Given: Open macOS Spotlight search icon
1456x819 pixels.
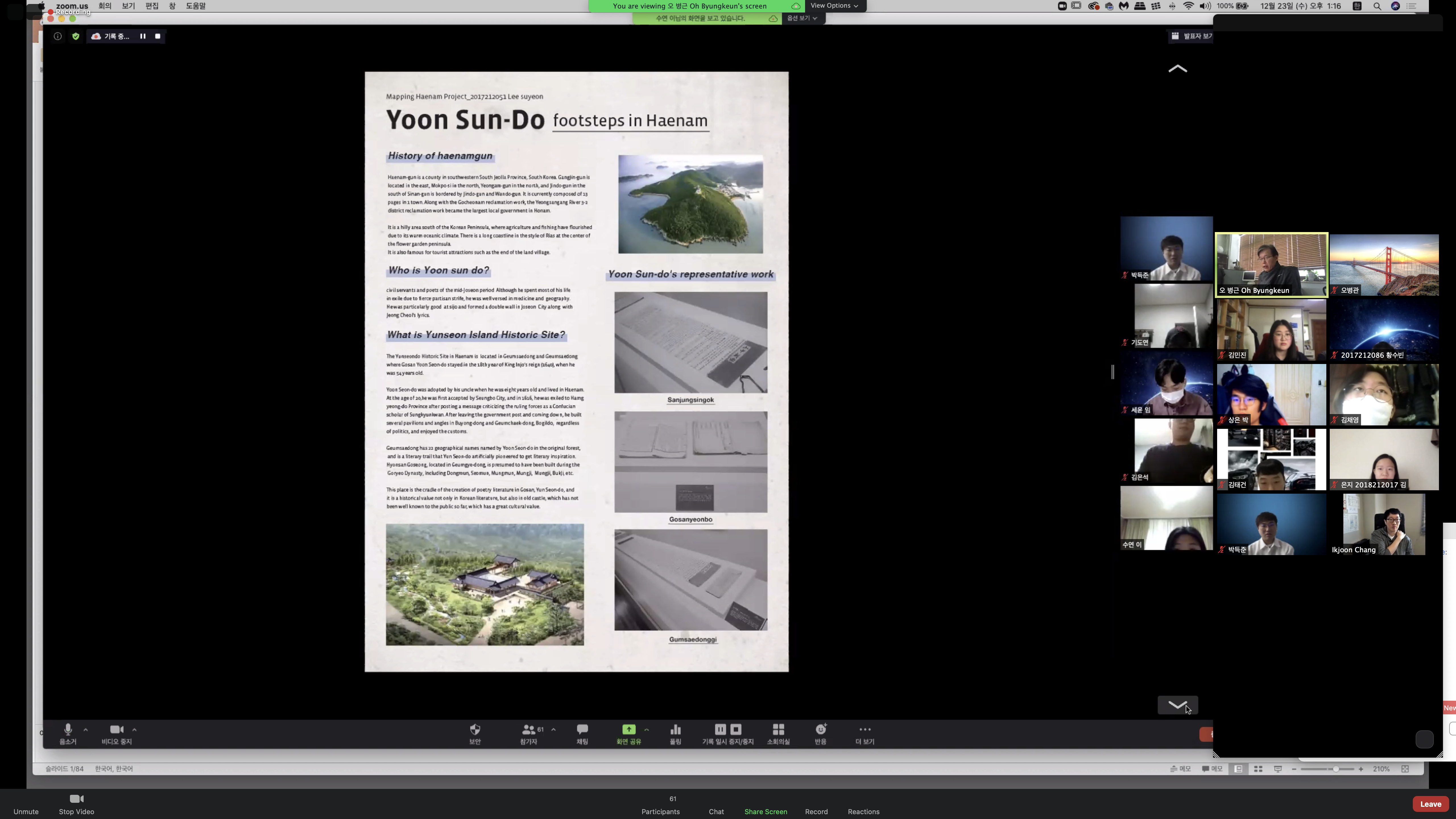Looking at the screenshot, I should click(1378, 6).
